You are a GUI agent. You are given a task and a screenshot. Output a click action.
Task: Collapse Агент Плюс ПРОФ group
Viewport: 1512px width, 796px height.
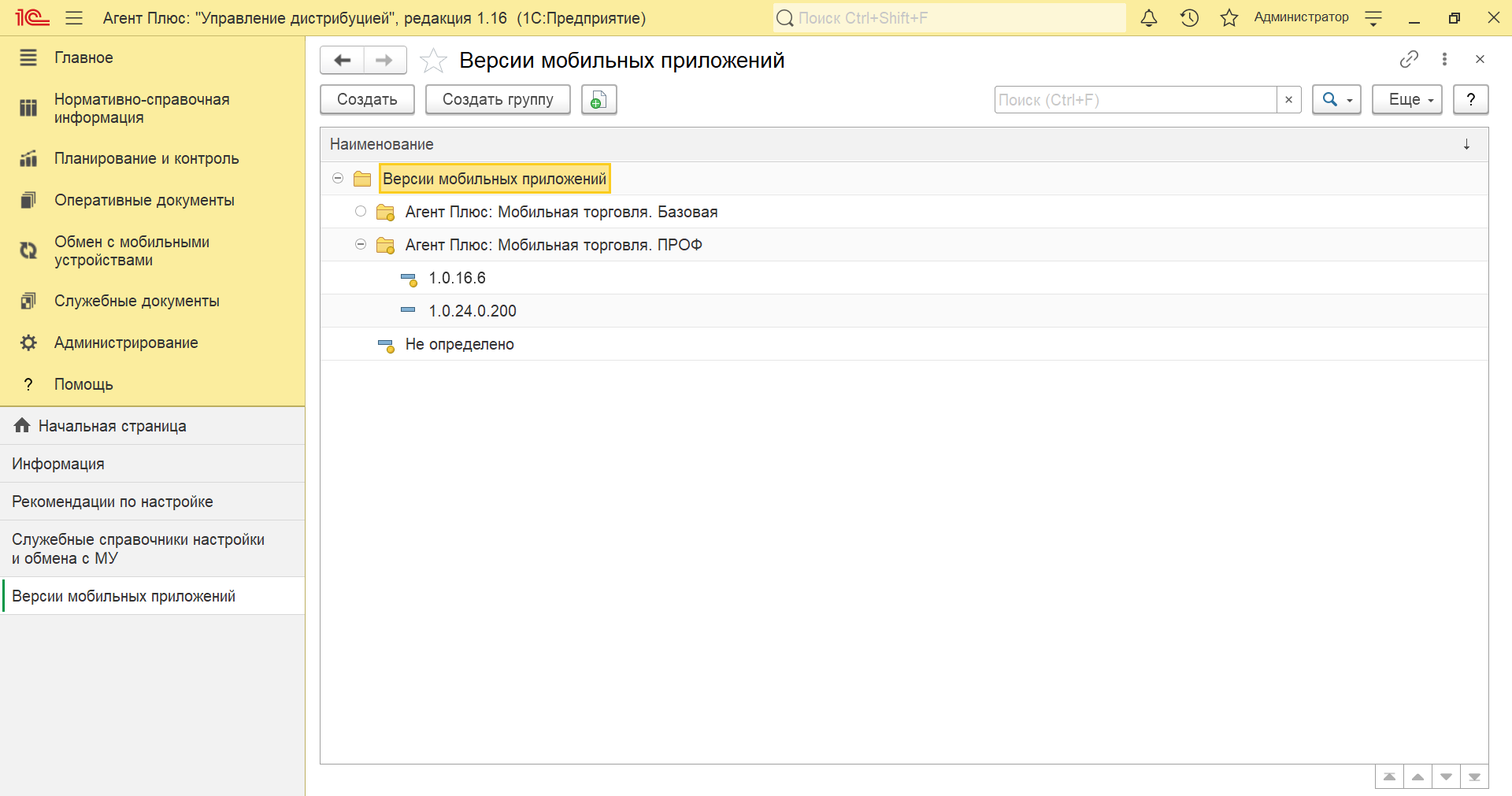coord(361,244)
